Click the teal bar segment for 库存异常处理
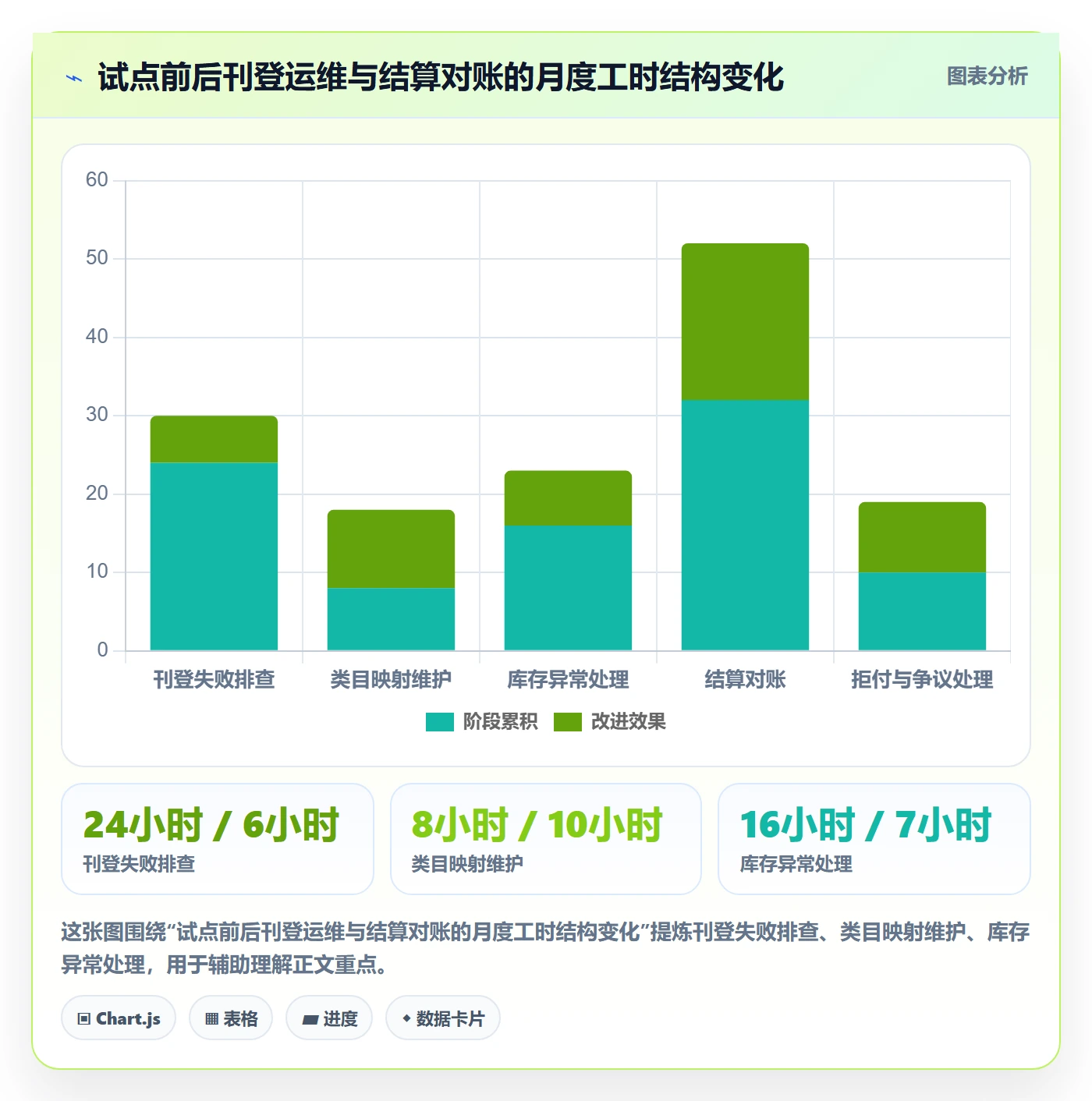 [568, 588]
